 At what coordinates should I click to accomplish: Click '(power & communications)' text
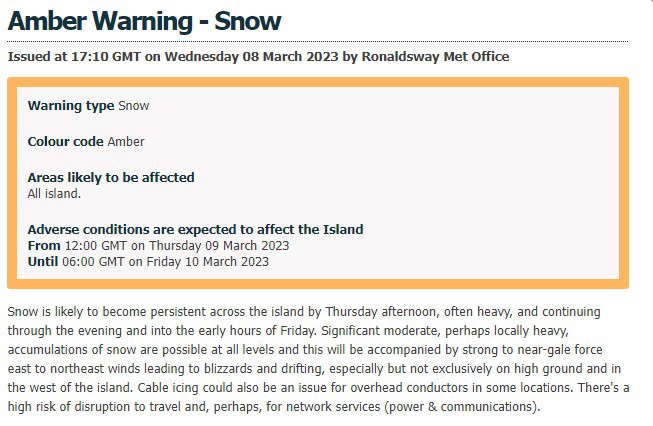(x=462, y=407)
